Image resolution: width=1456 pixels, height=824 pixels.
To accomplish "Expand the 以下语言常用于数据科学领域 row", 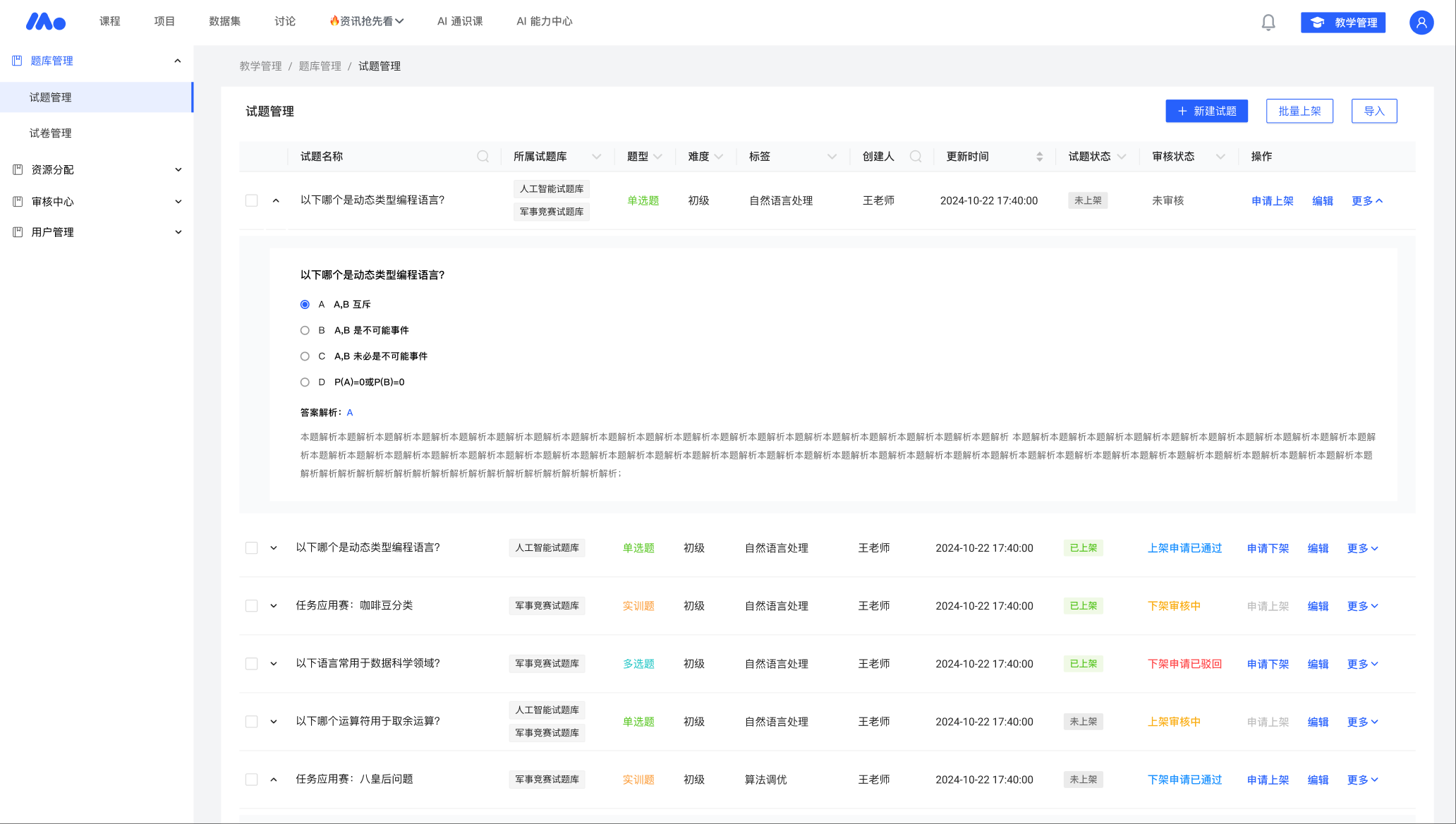I will (x=274, y=664).
